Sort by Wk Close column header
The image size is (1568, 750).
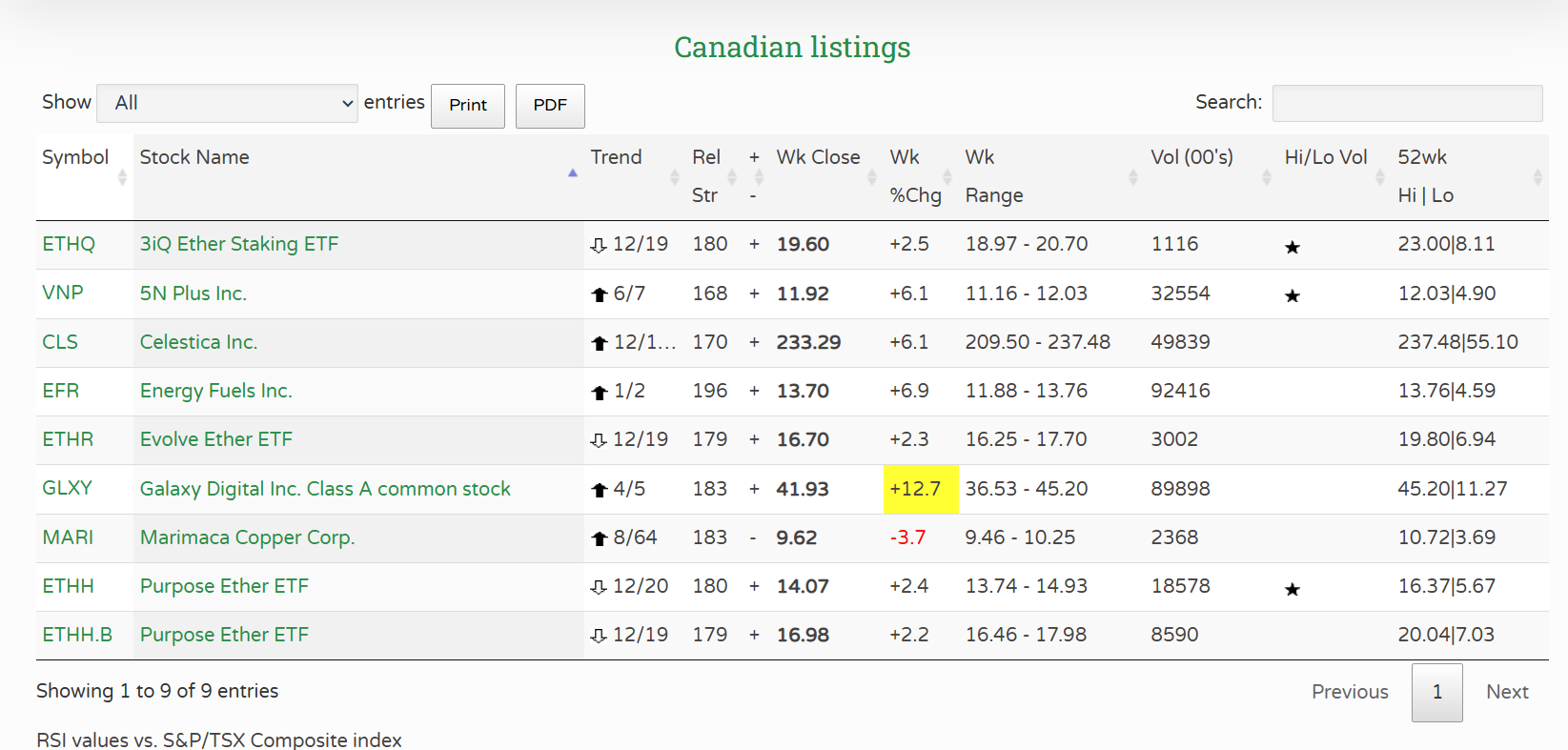pos(826,177)
